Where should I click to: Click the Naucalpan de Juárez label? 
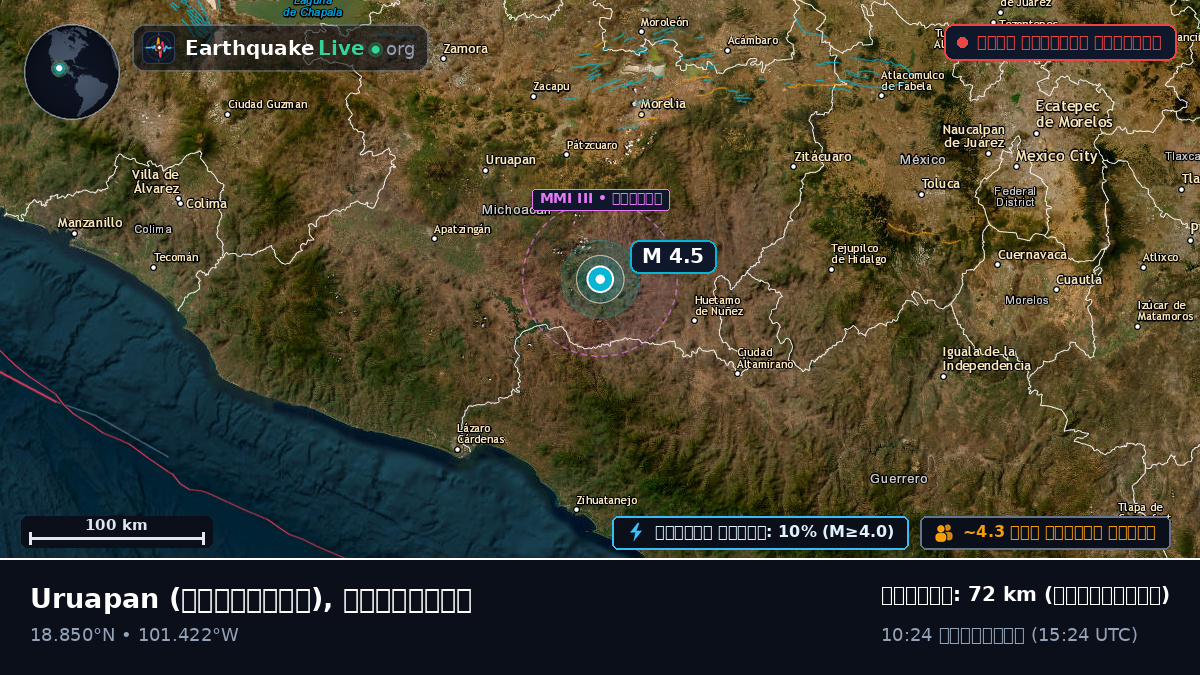coord(974,136)
